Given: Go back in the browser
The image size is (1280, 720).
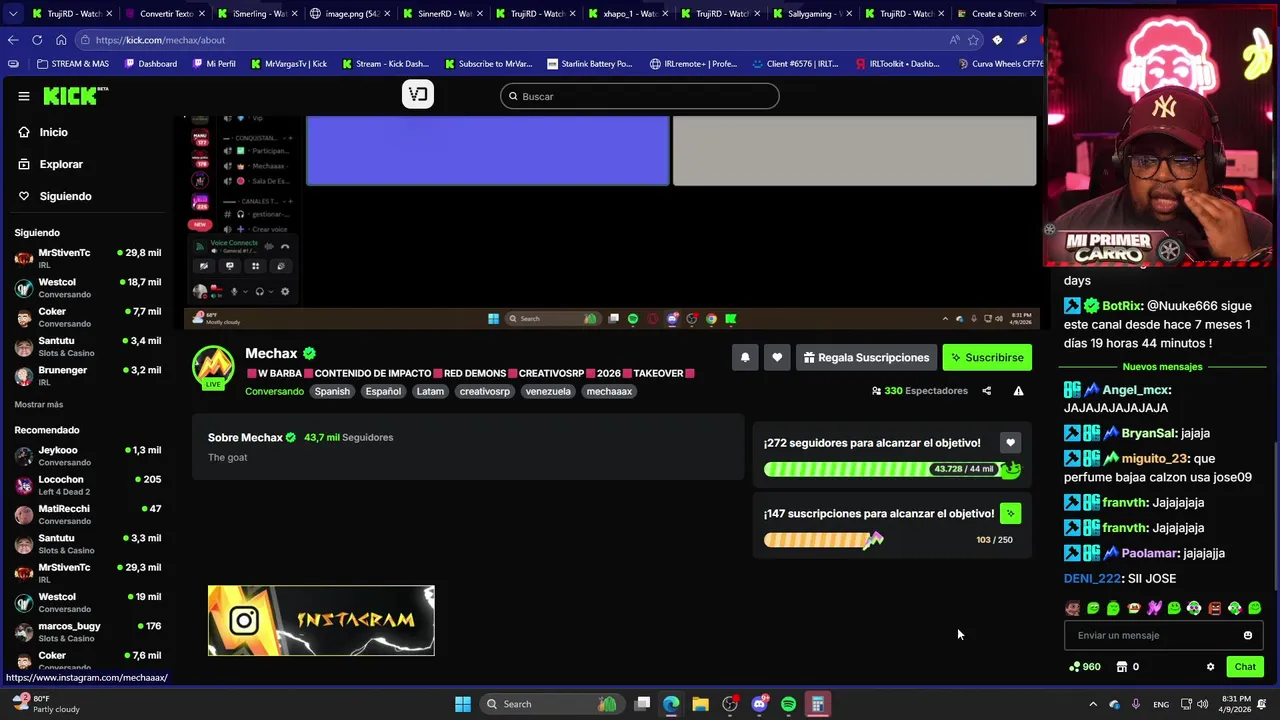Looking at the screenshot, I should coord(13,40).
